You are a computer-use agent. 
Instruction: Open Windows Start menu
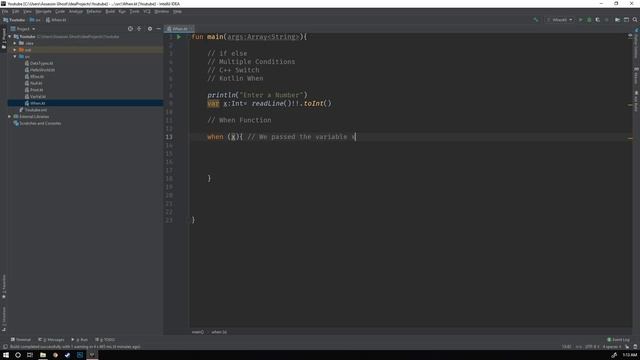(x=6, y=355)
